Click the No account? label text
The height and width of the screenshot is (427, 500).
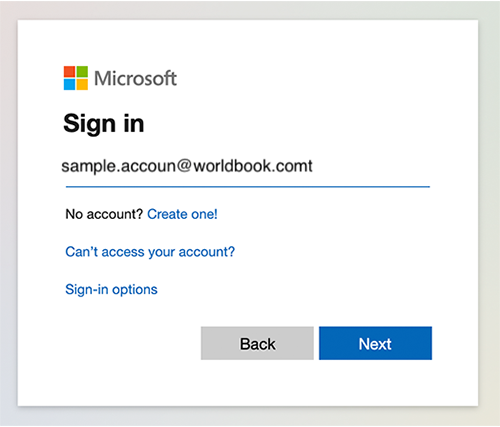tap(104, 214)
